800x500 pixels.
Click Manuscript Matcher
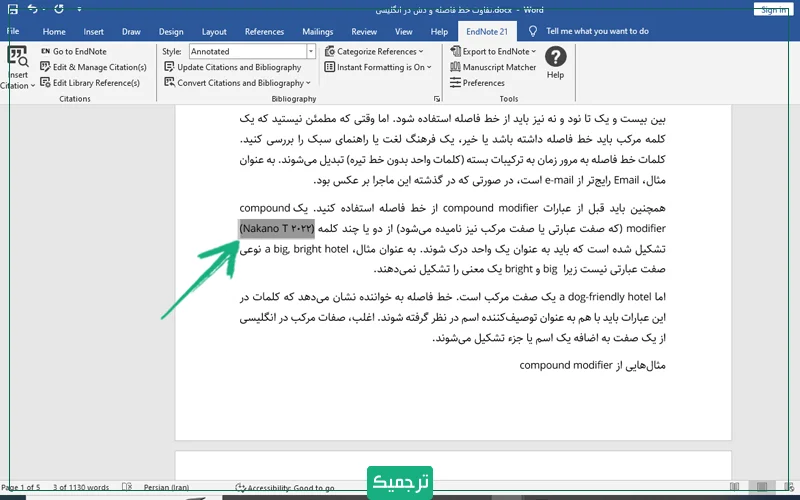[493, 67]
